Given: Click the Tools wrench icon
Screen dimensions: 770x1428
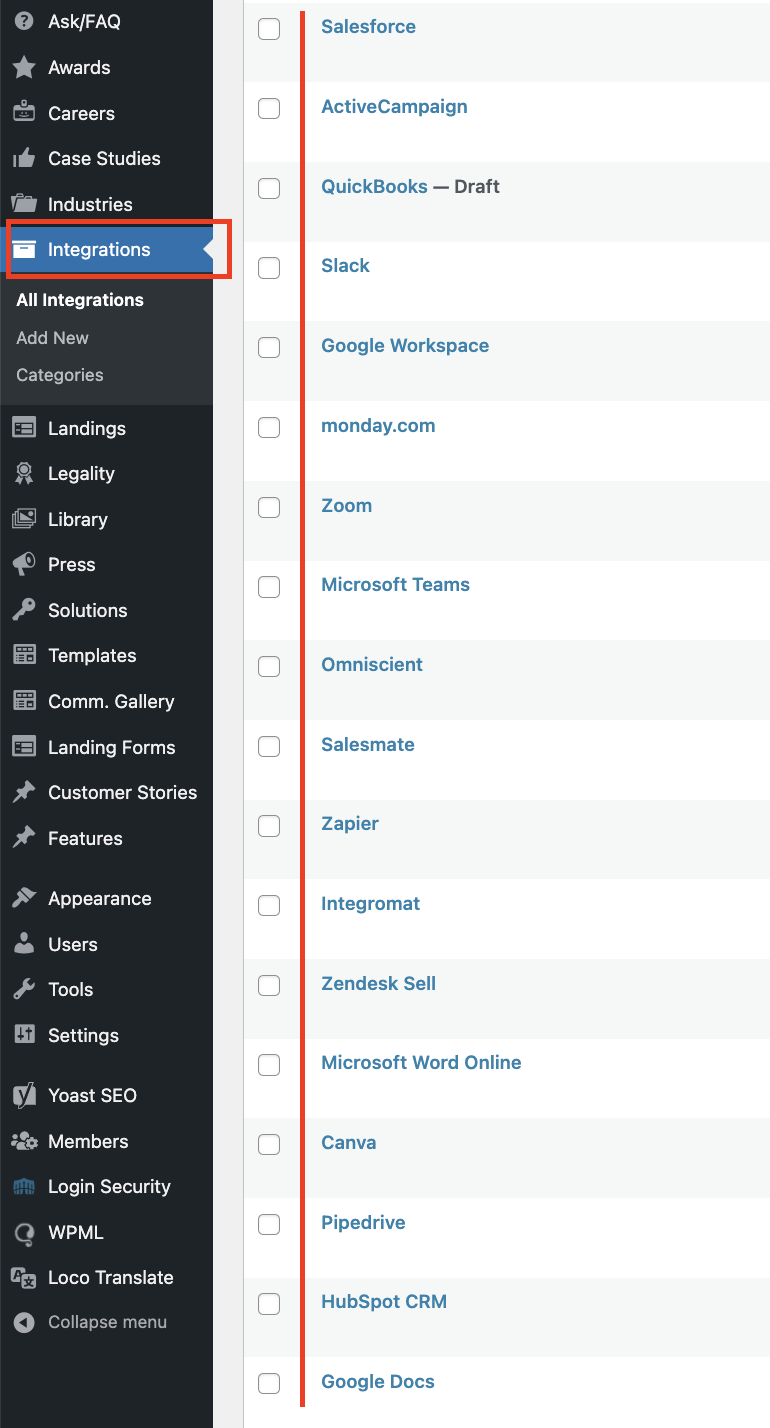Looking at the screenshot, I should pyautogui.click(x=24, y=989).
